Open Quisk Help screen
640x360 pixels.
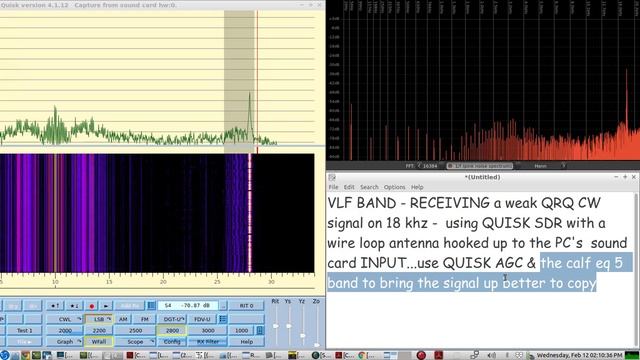click(x=247, y=342)
